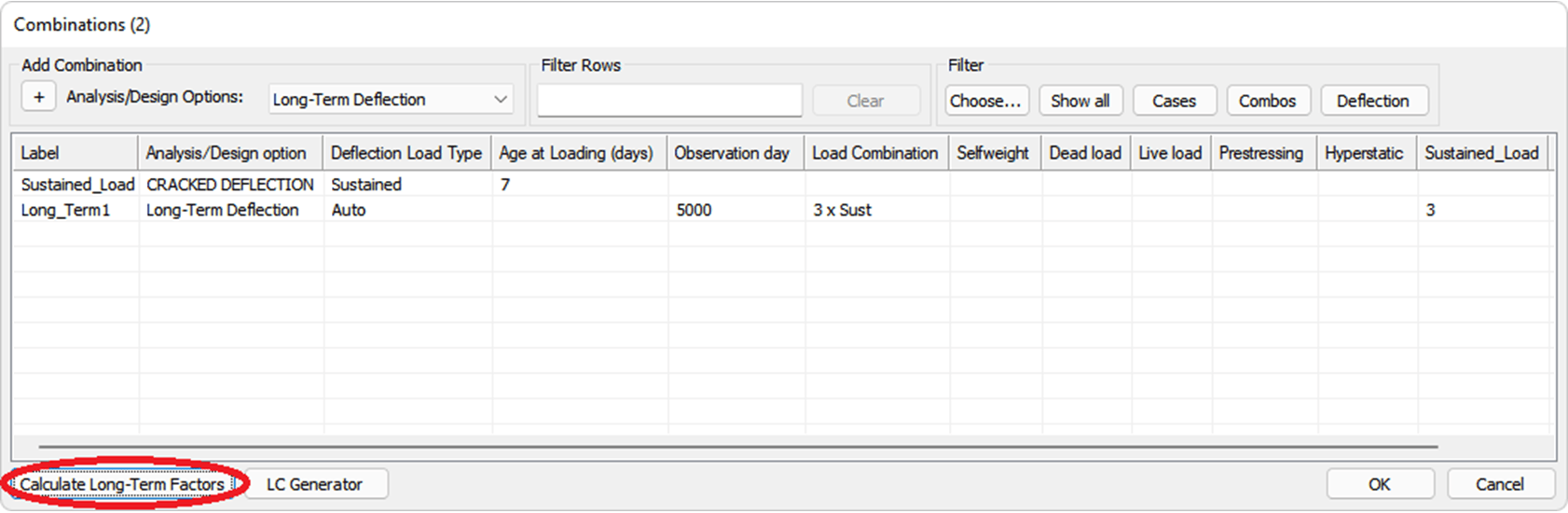The image size is (1568, 513).
Task: Cancel the Combinations dialog
Action: [1499, 484]
